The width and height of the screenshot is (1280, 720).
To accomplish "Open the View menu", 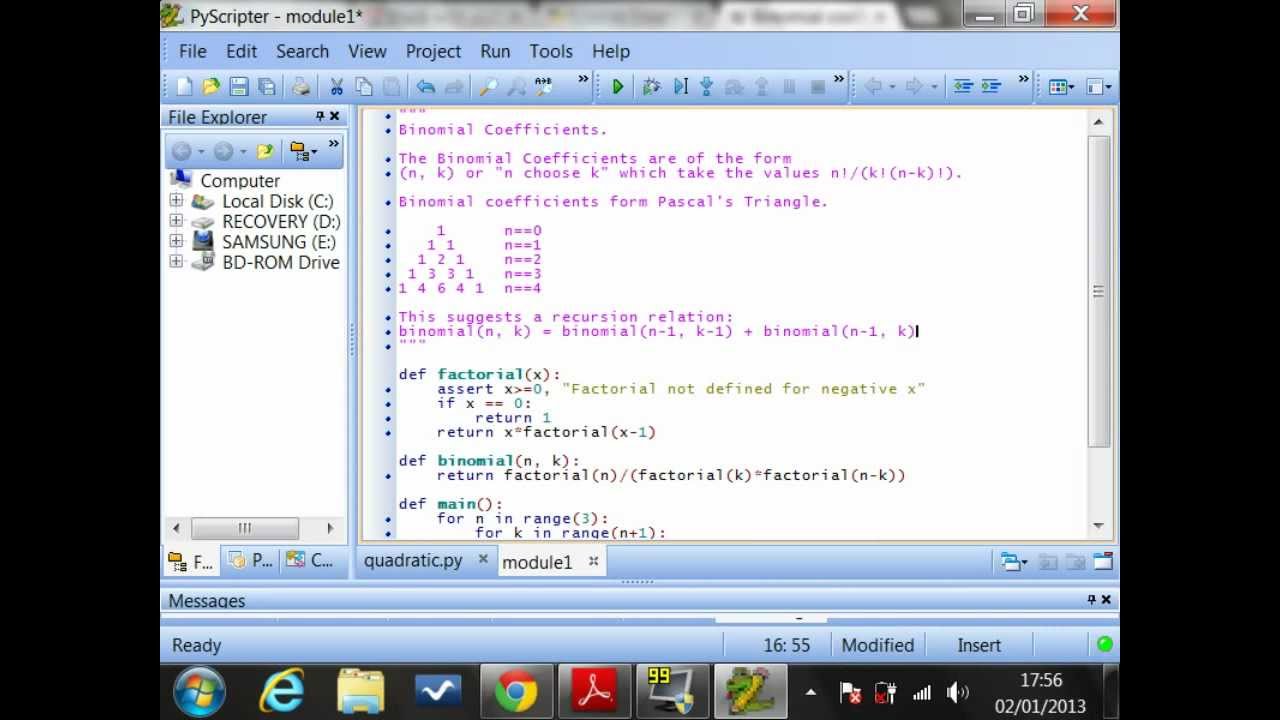I will (367, 51).
